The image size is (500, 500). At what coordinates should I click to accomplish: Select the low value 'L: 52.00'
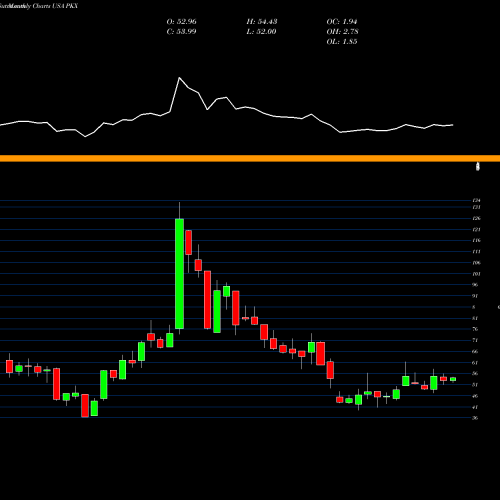coord(262,32)
